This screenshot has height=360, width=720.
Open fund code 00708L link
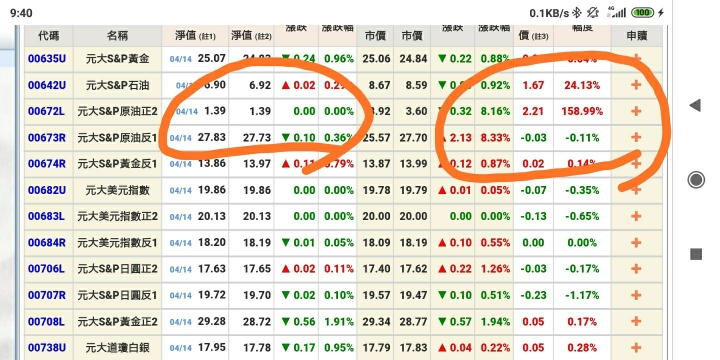[46, 321]
